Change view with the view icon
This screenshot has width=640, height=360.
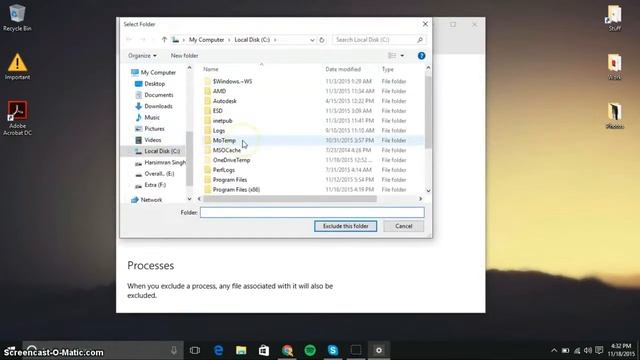tap(392, 56)
